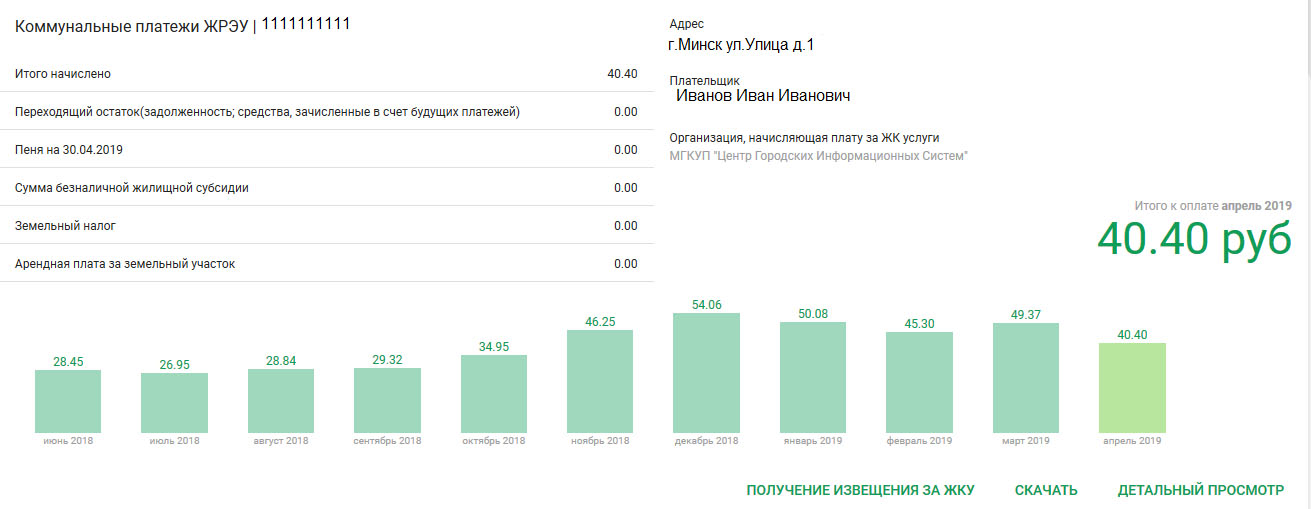Choose the сентябрь 2018 bar showing 29.32
The width and height of the screenshot is (1311, 509).
tap(387, 400)
